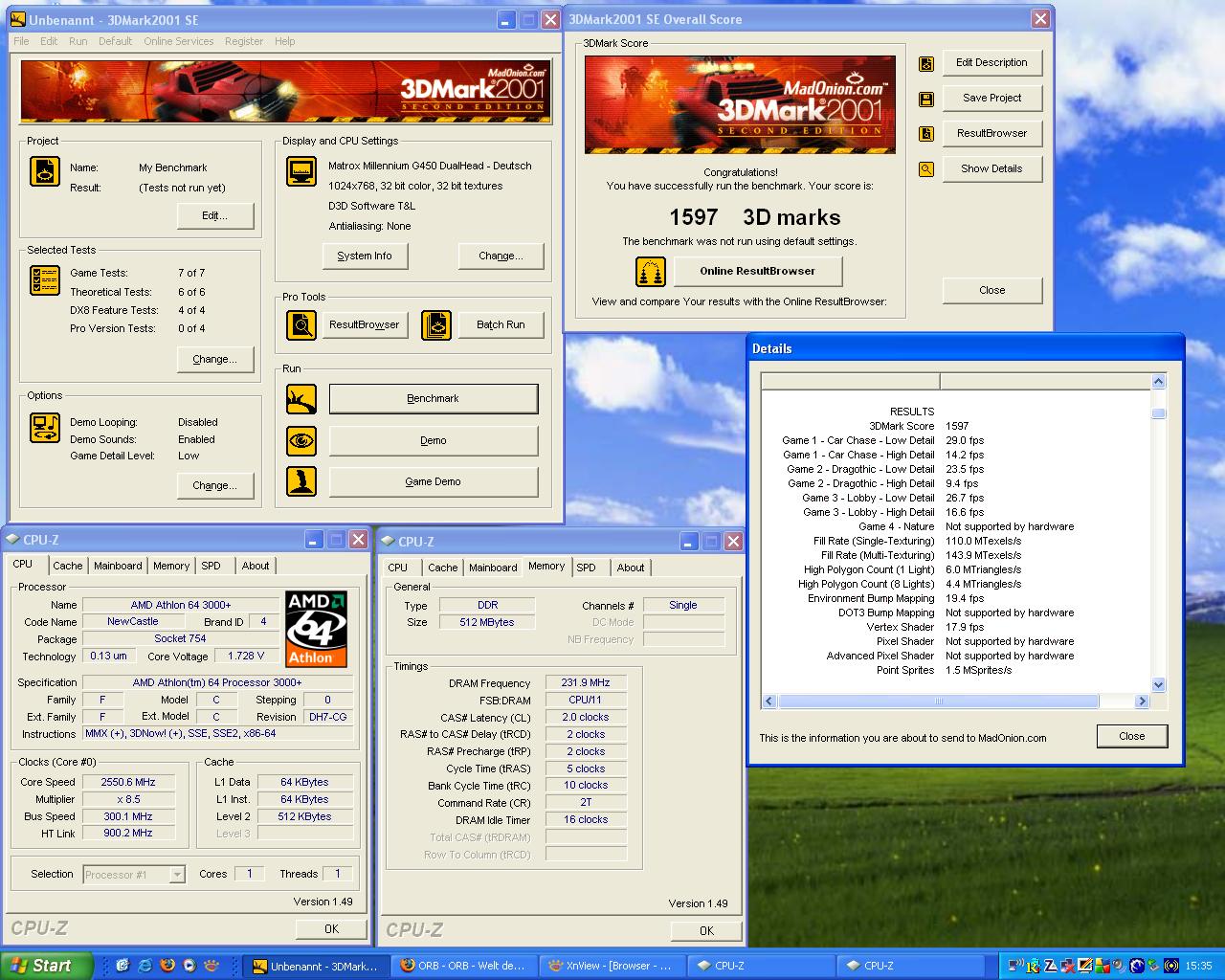
Task: Click OK in the right CPU-Z window
Action: click(x=706, y=930)
